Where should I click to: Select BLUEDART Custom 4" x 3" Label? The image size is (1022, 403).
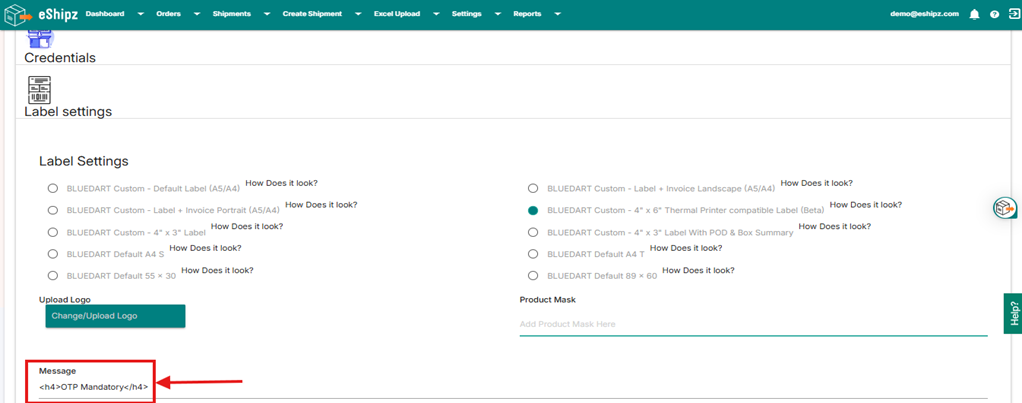pyautogui.click(x=53, y=232)
